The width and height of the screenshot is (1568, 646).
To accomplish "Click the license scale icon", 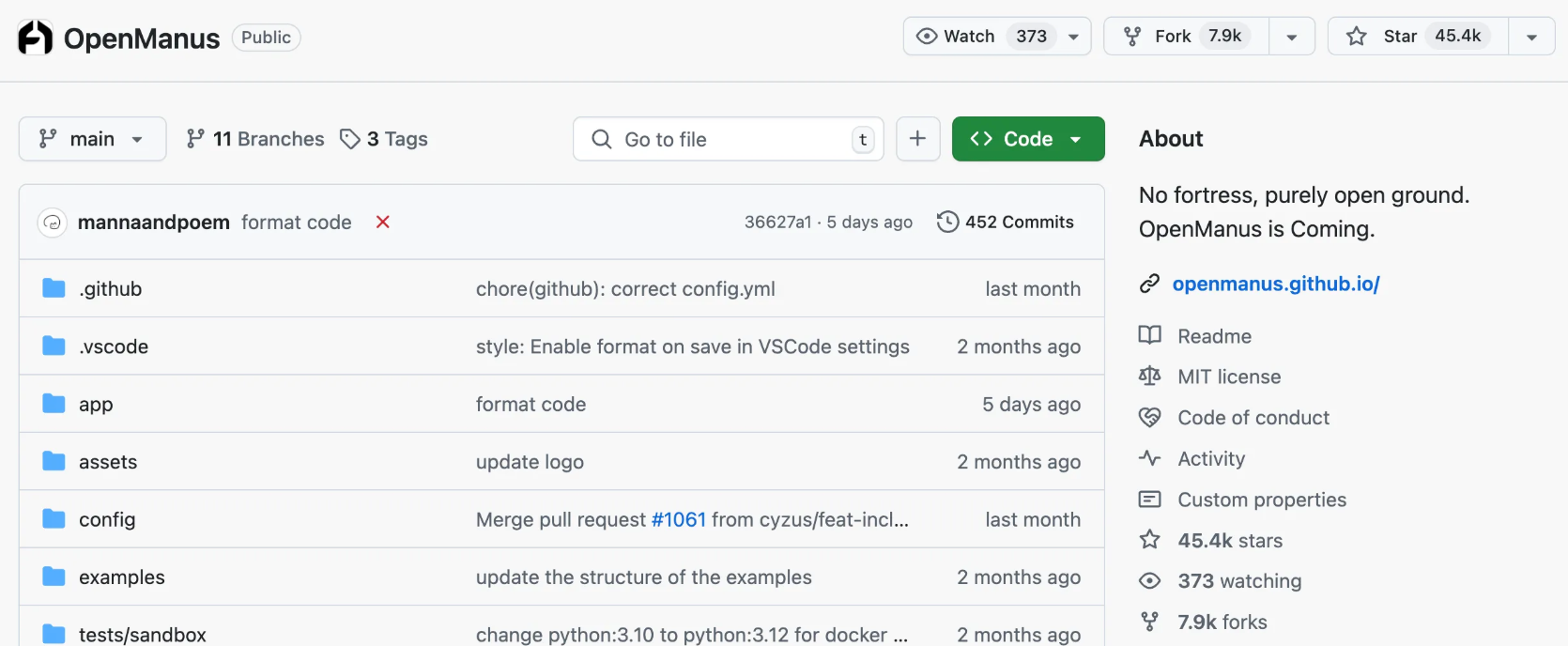I will (1150, 377).
